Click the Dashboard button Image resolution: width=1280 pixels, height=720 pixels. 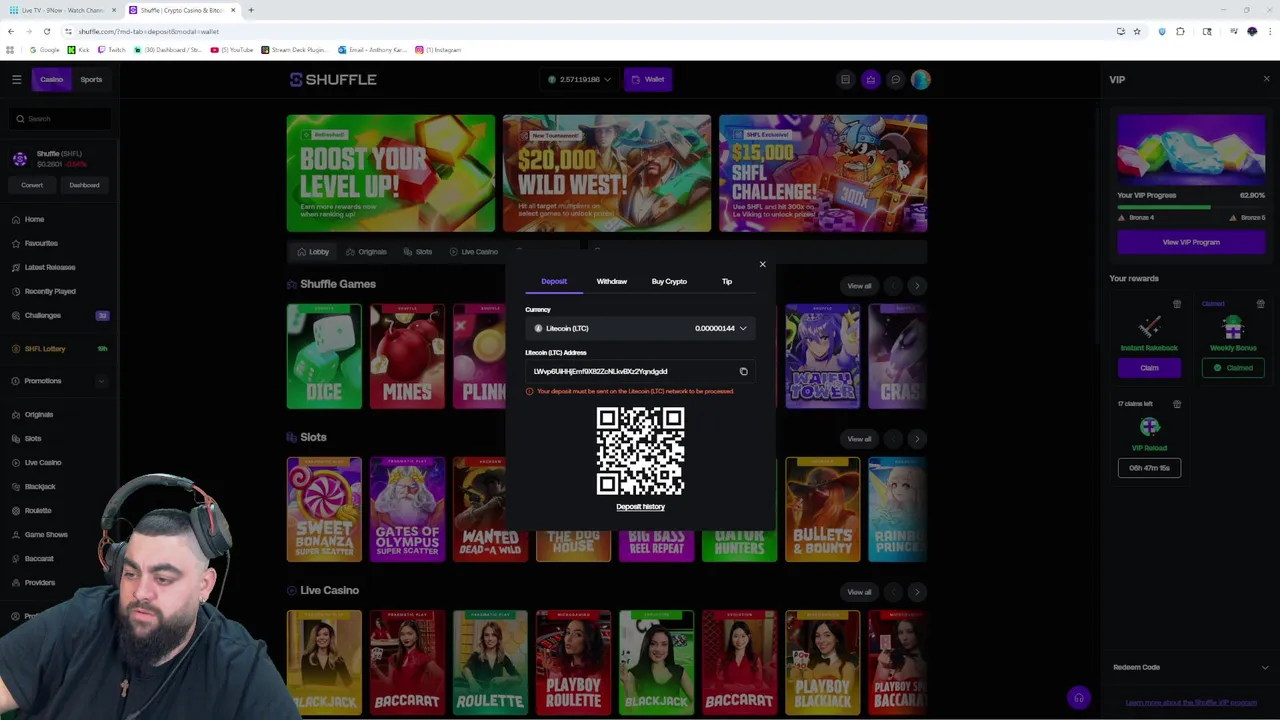point(84,185)
